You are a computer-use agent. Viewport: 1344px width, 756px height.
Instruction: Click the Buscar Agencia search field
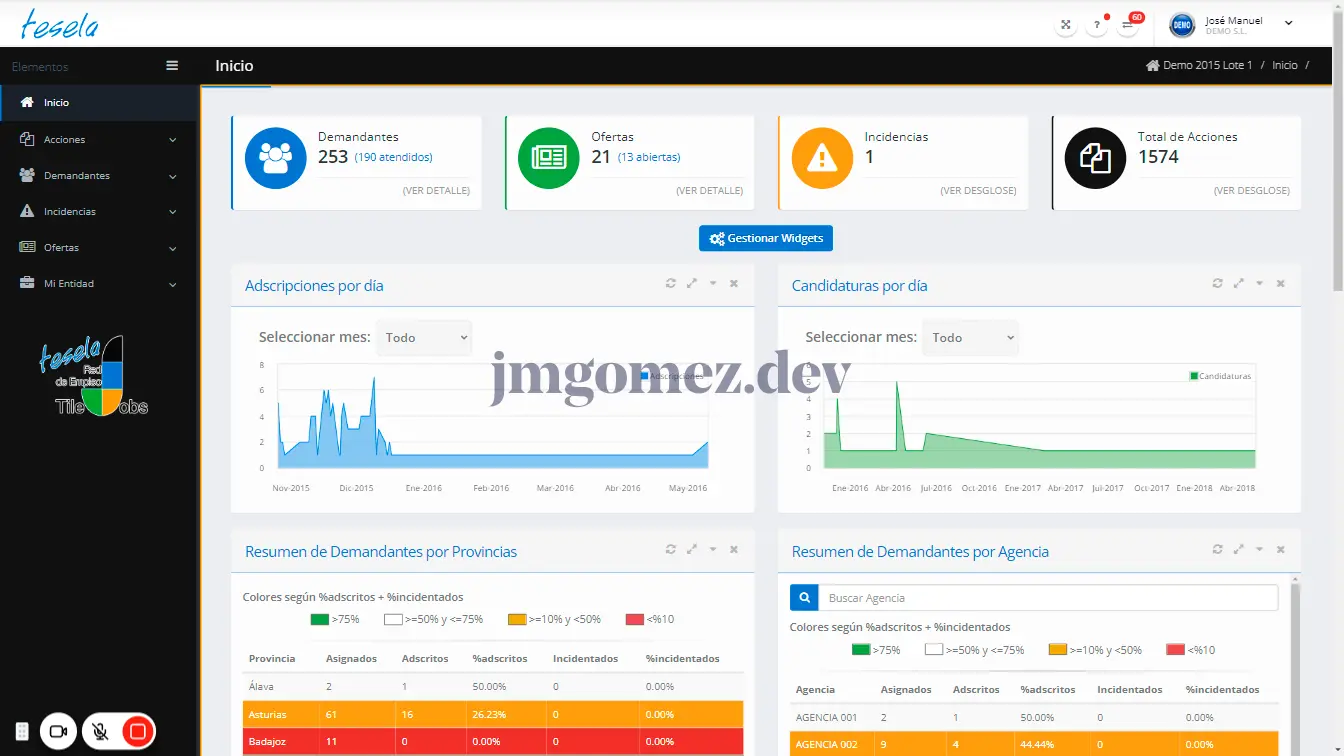1047,598
